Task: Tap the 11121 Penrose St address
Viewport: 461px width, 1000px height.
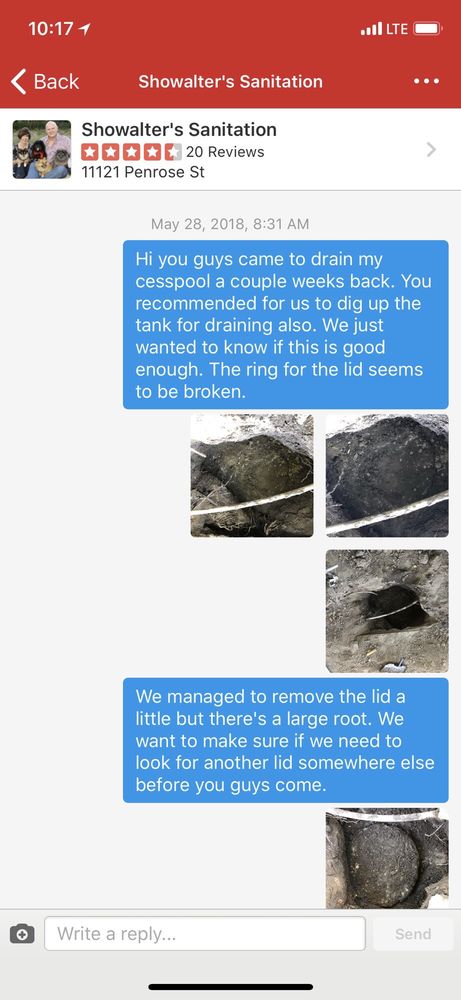Action: pyautogui.click(x=143, y=172)
